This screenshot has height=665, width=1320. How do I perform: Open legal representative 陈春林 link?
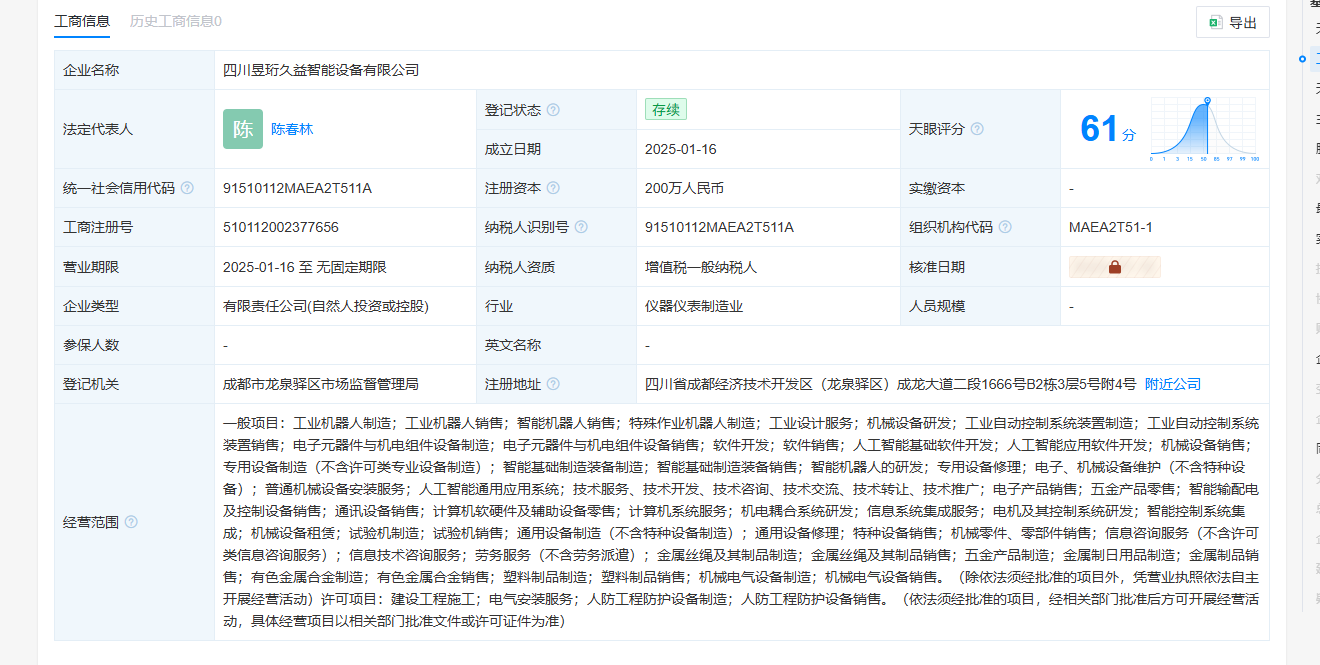(292, 129)
